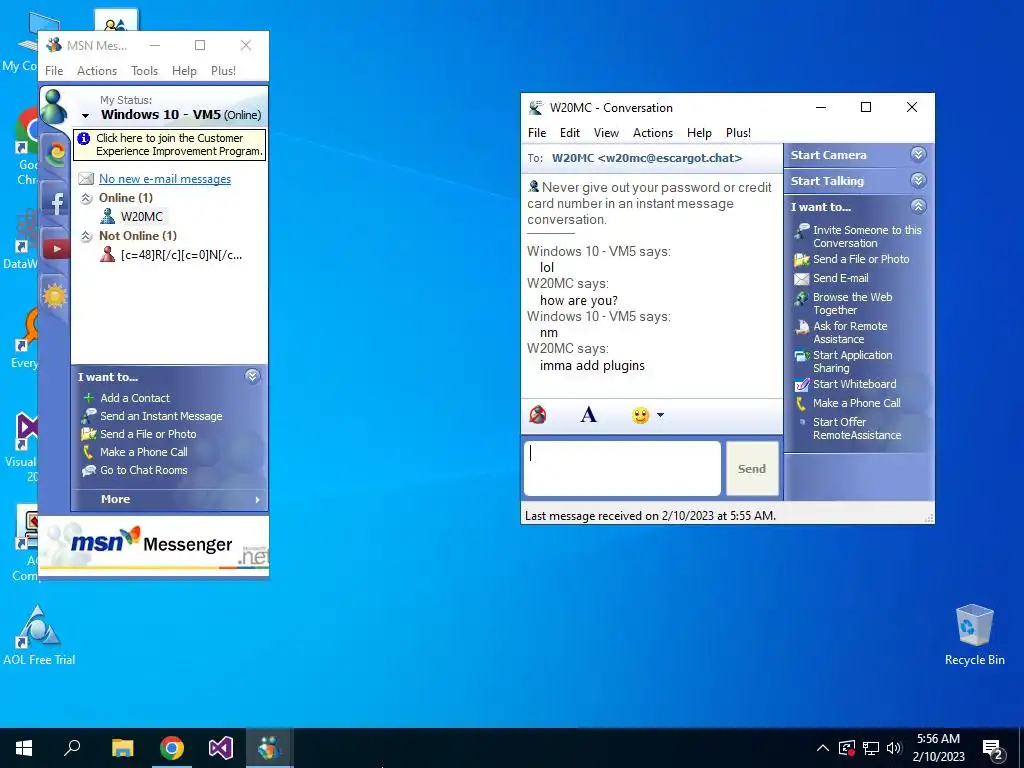The width and height of the screenshot is (1024, 768).
Task: Open No new e-mail messages link
Action: pos(165,179)
